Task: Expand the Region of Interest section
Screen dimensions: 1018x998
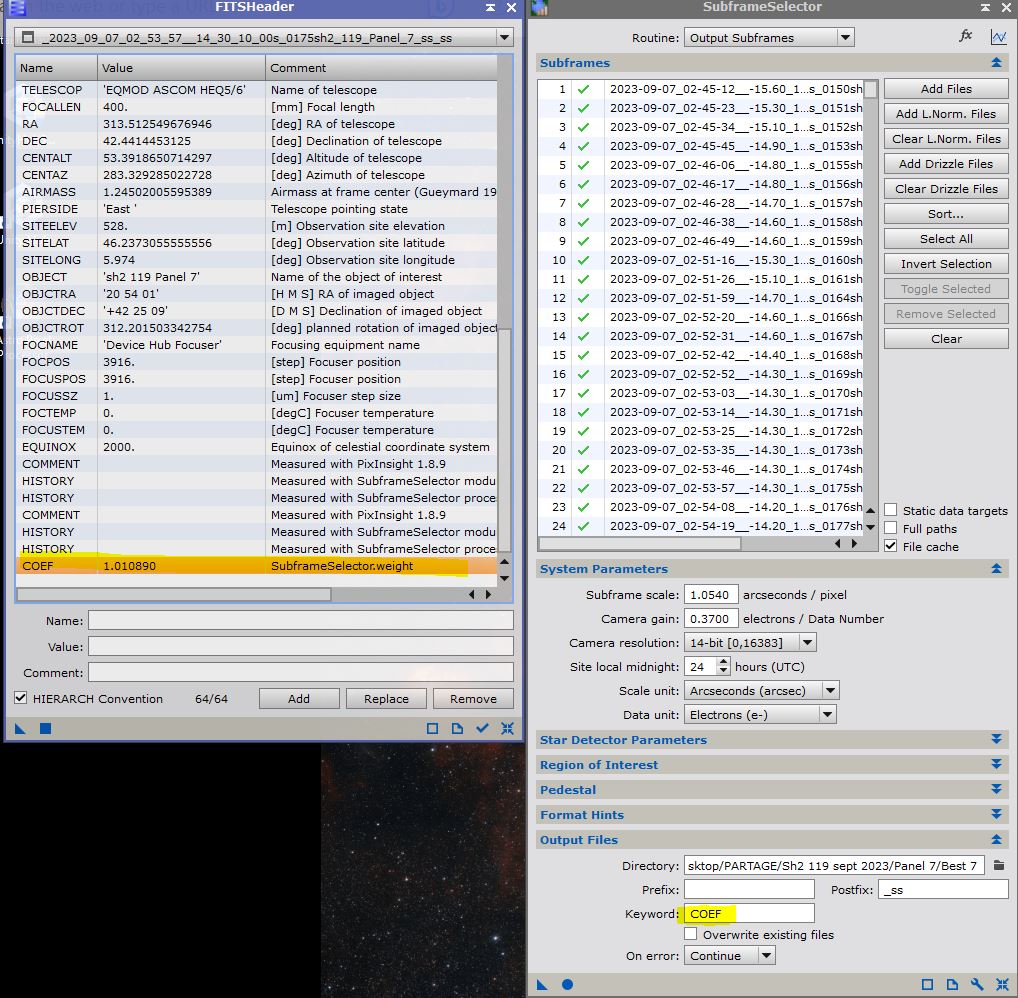Action: pos(997,764)
